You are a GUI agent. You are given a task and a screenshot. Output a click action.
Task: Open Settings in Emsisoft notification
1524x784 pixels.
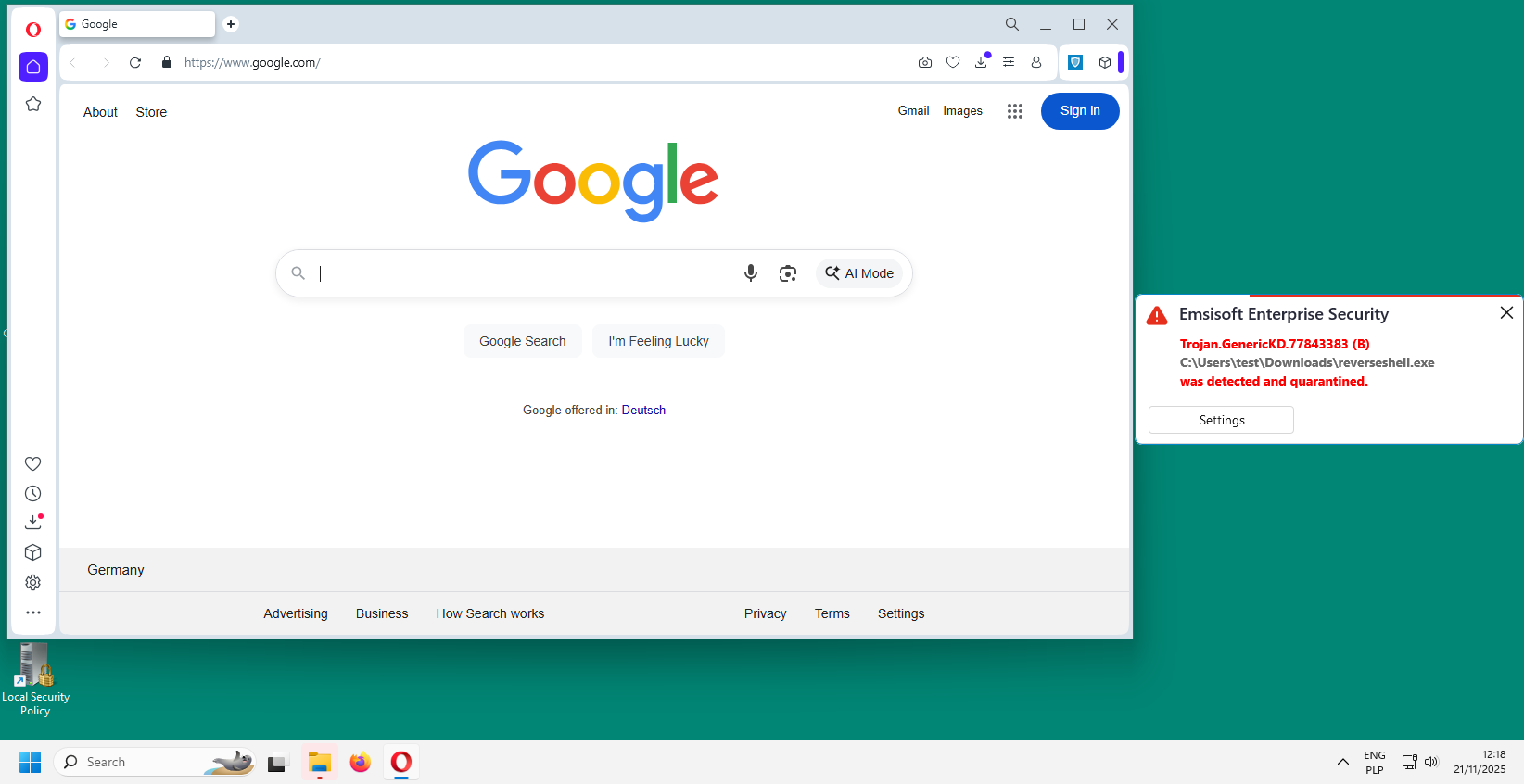(1221, 420)
